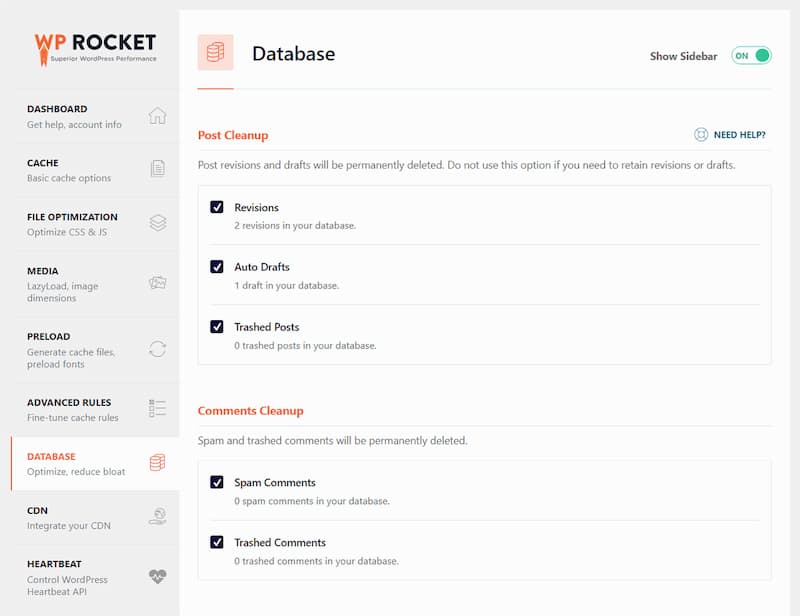Click the Media images icon
800x616 pixels.
(158, 282)
